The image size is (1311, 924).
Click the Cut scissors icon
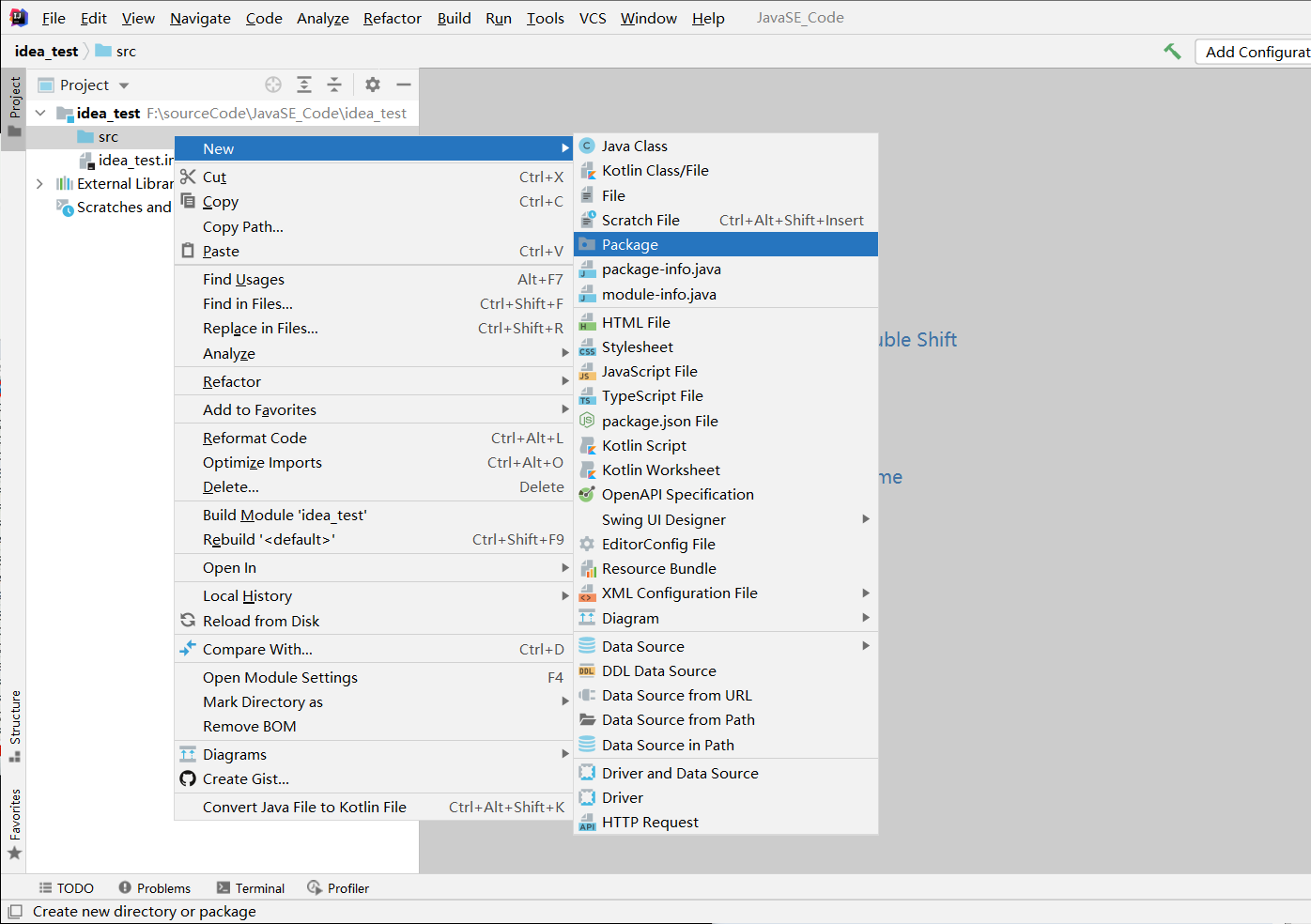click(188, 177)
